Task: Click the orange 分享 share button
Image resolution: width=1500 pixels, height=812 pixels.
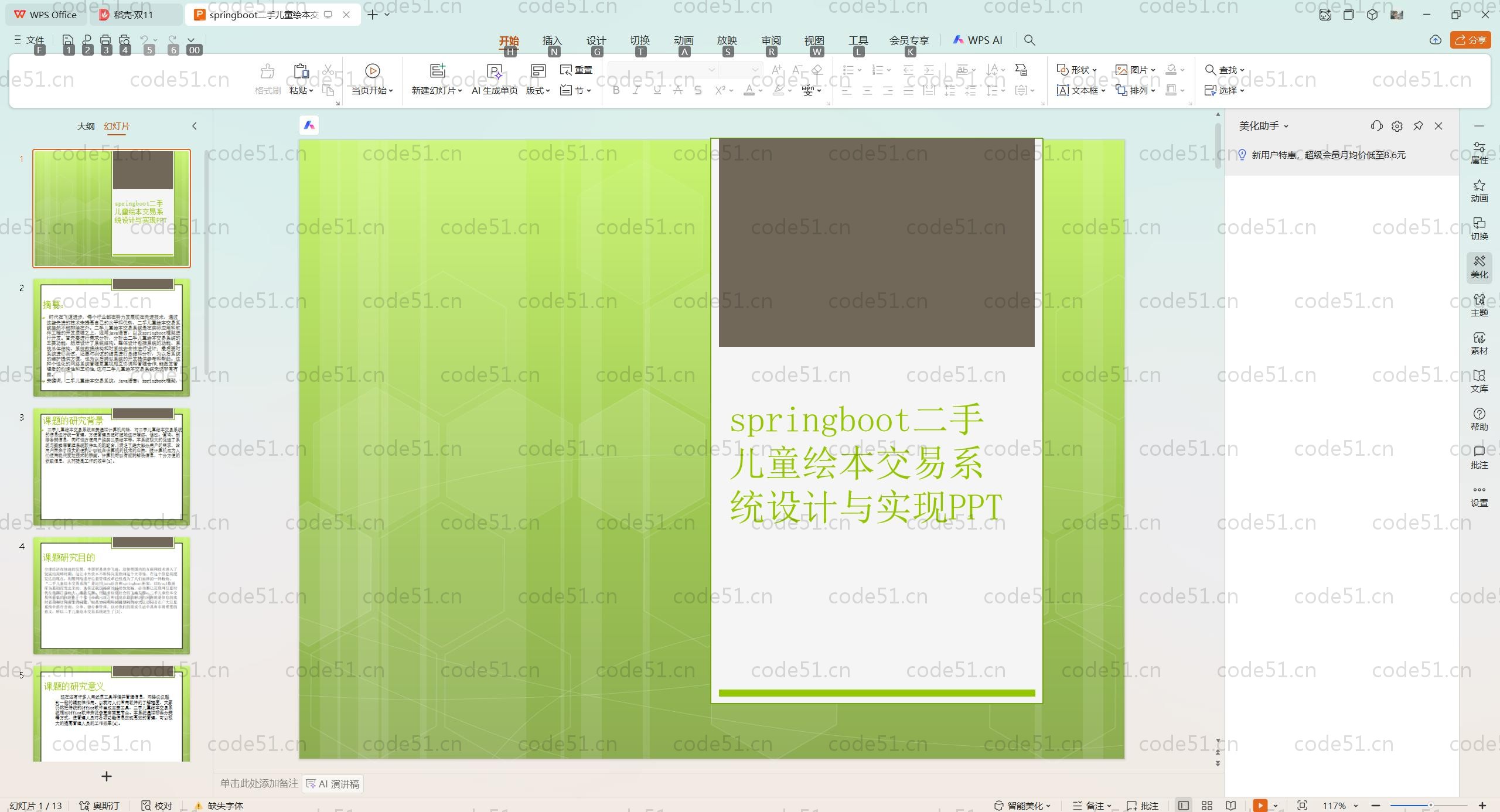Action: pos(1471,40)
